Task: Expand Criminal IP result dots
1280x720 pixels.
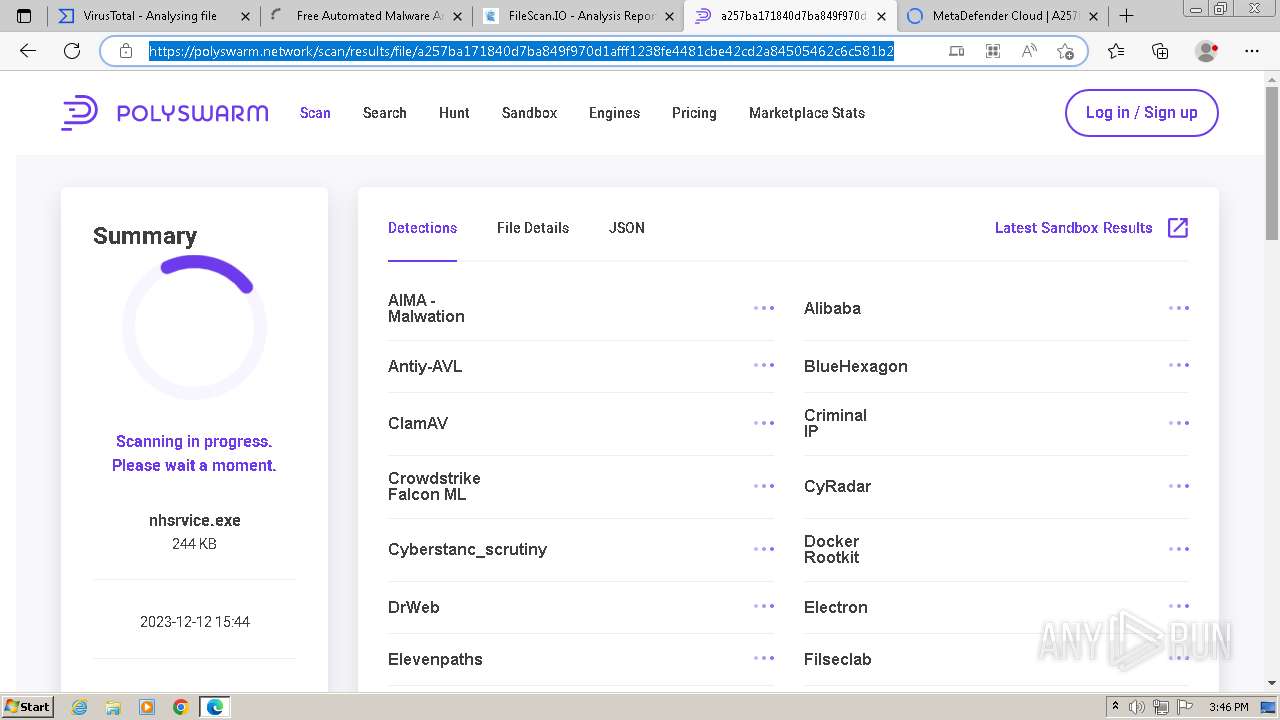Action: pos(1179,423)
